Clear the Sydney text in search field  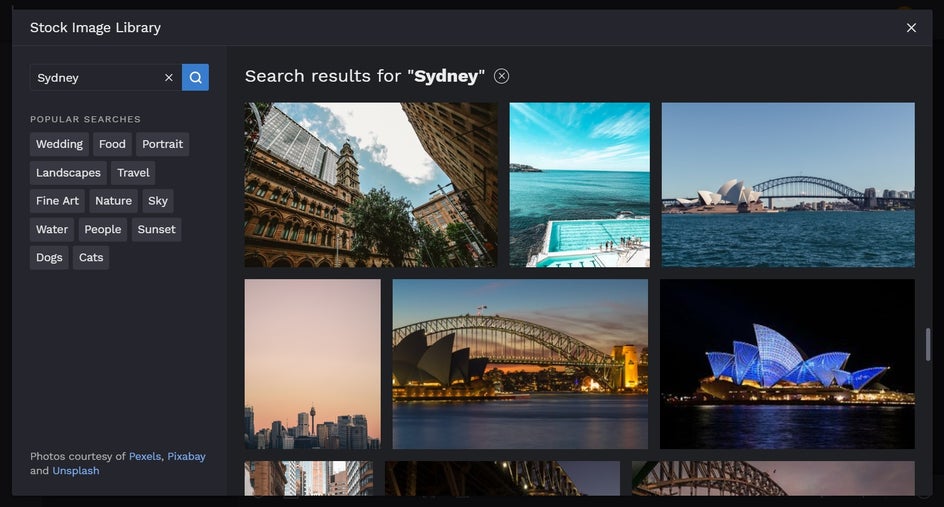point(169,77)
